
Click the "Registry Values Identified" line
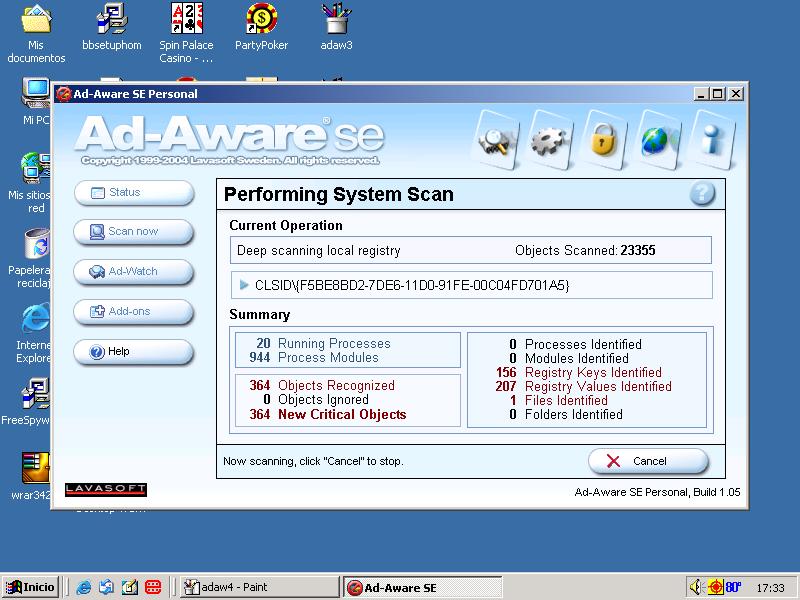(583, 386)
